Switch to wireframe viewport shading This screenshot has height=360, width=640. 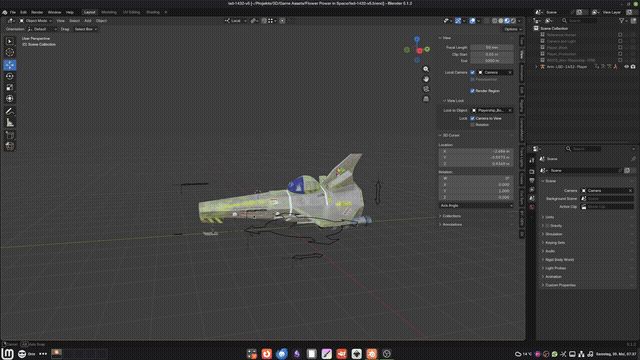click(494, 21)
